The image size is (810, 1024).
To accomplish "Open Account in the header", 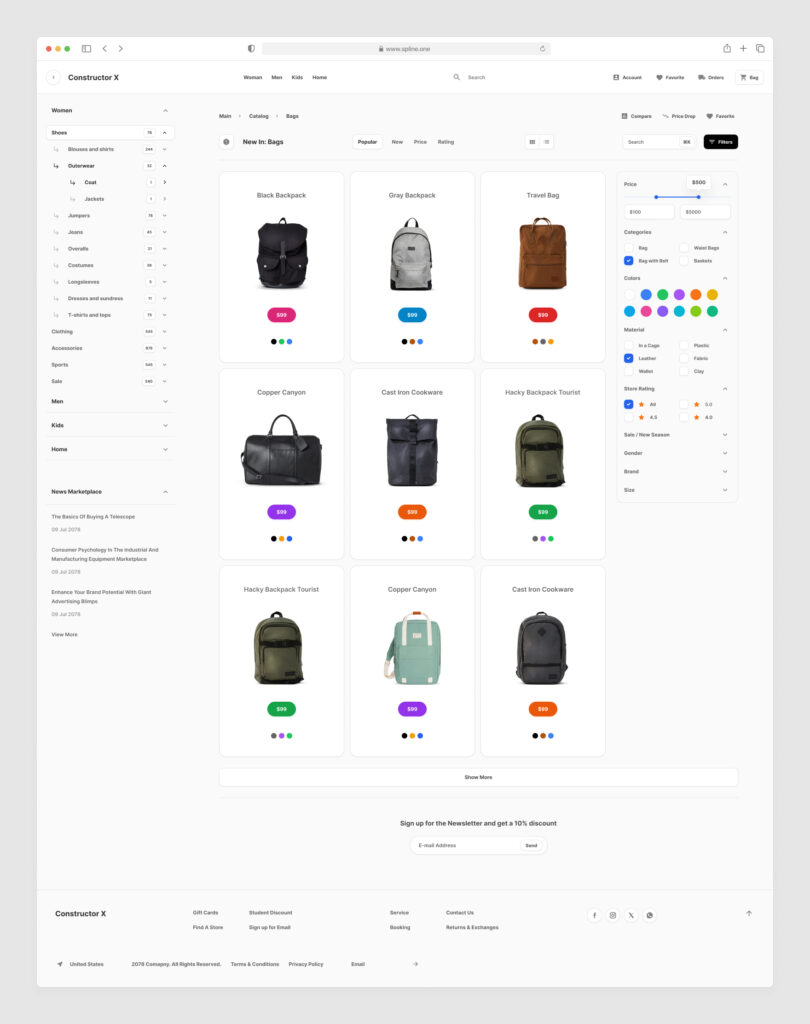I will pos(627,77).
